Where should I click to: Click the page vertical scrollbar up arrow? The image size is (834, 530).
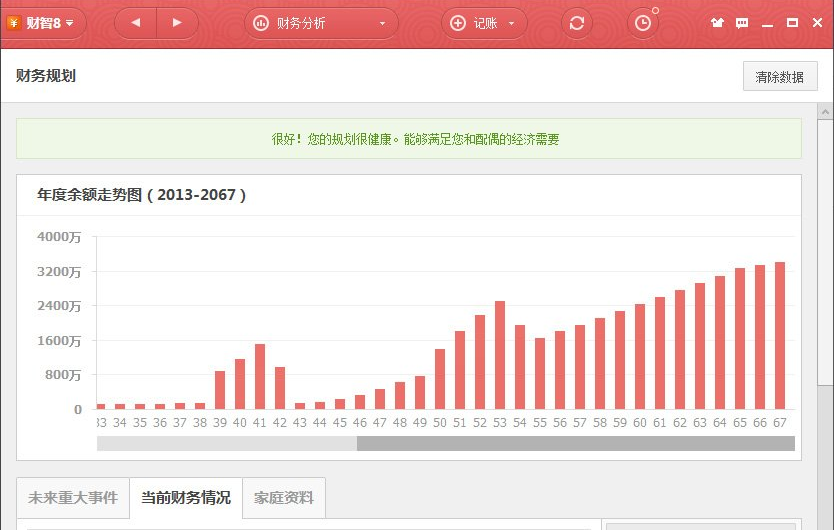(825, 112)
